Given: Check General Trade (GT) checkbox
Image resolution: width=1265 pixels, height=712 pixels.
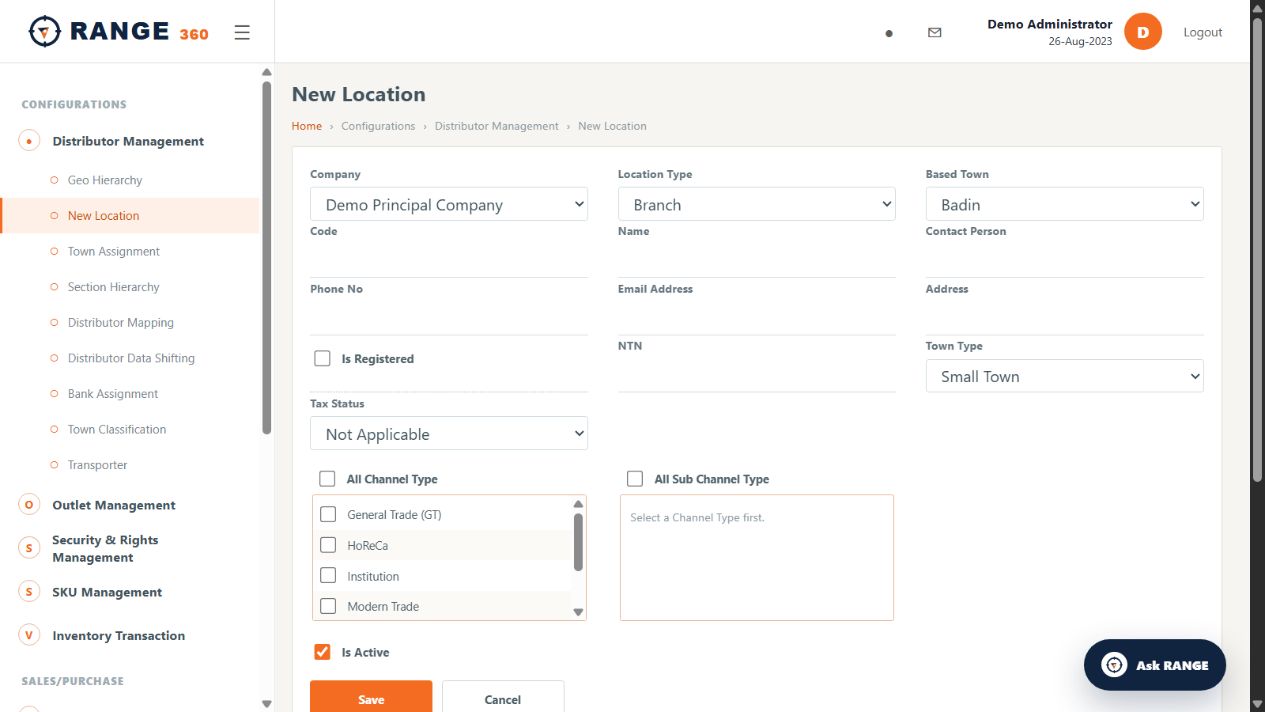Looking at the screenshot, I should coord(328,514).
